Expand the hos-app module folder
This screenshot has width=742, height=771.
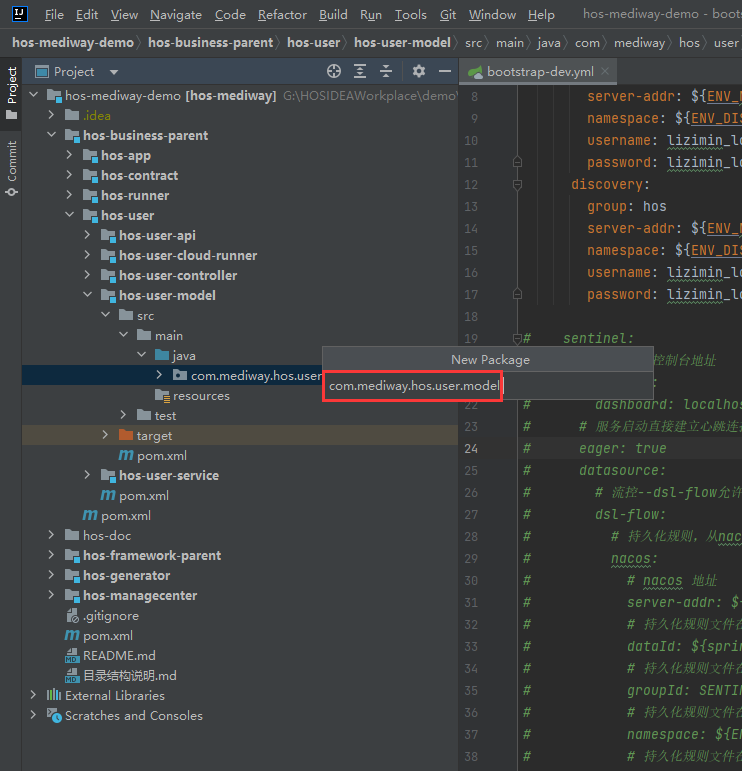[69, 155]
